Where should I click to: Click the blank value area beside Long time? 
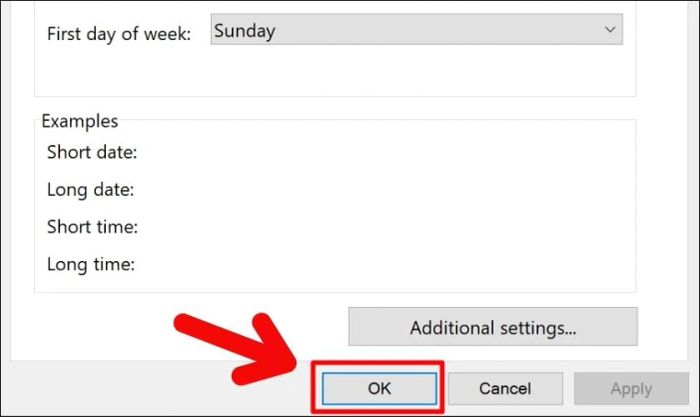point(384,264)
